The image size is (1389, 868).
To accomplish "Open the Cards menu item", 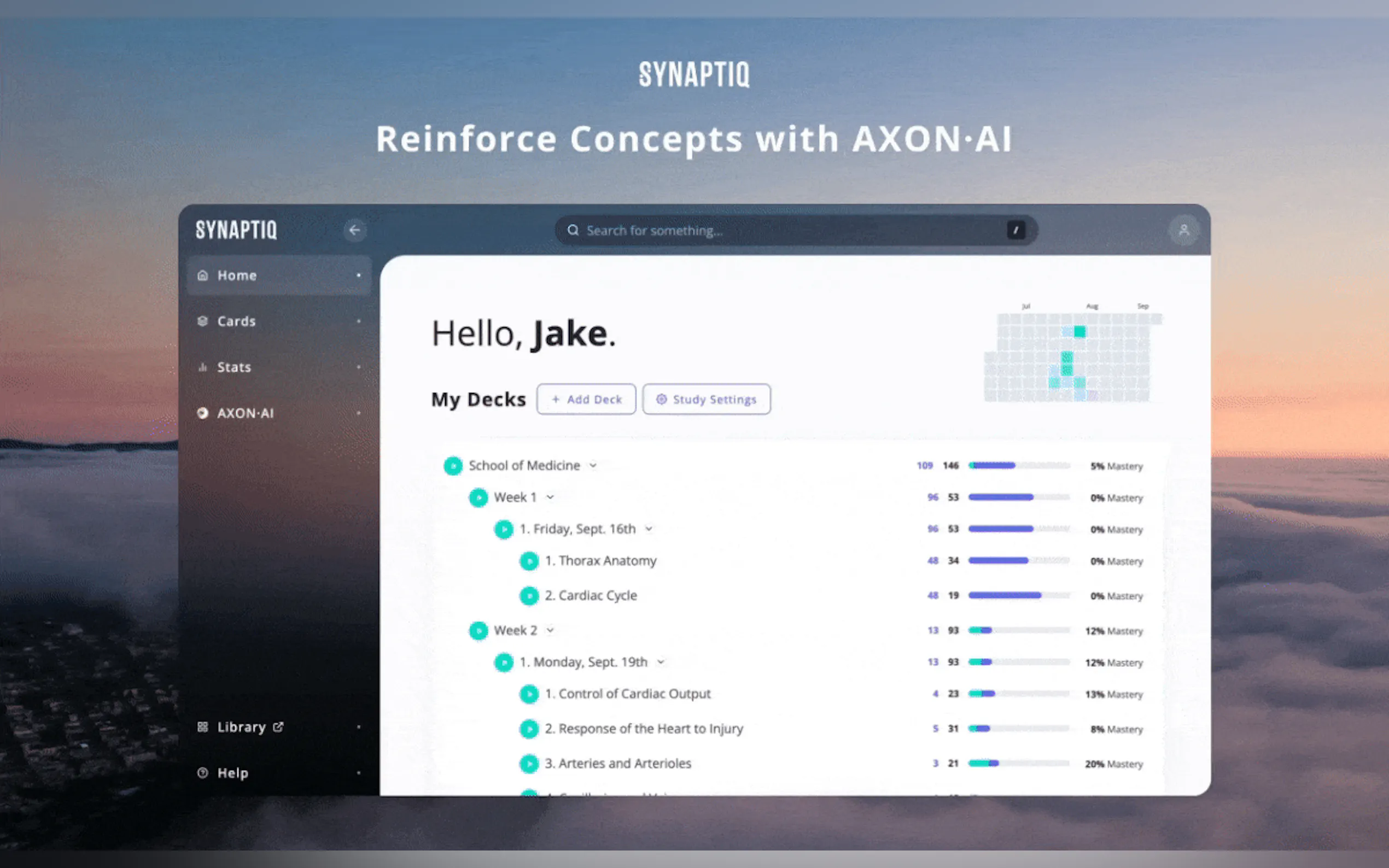I will pyautogui.click(x=237, y=321).
